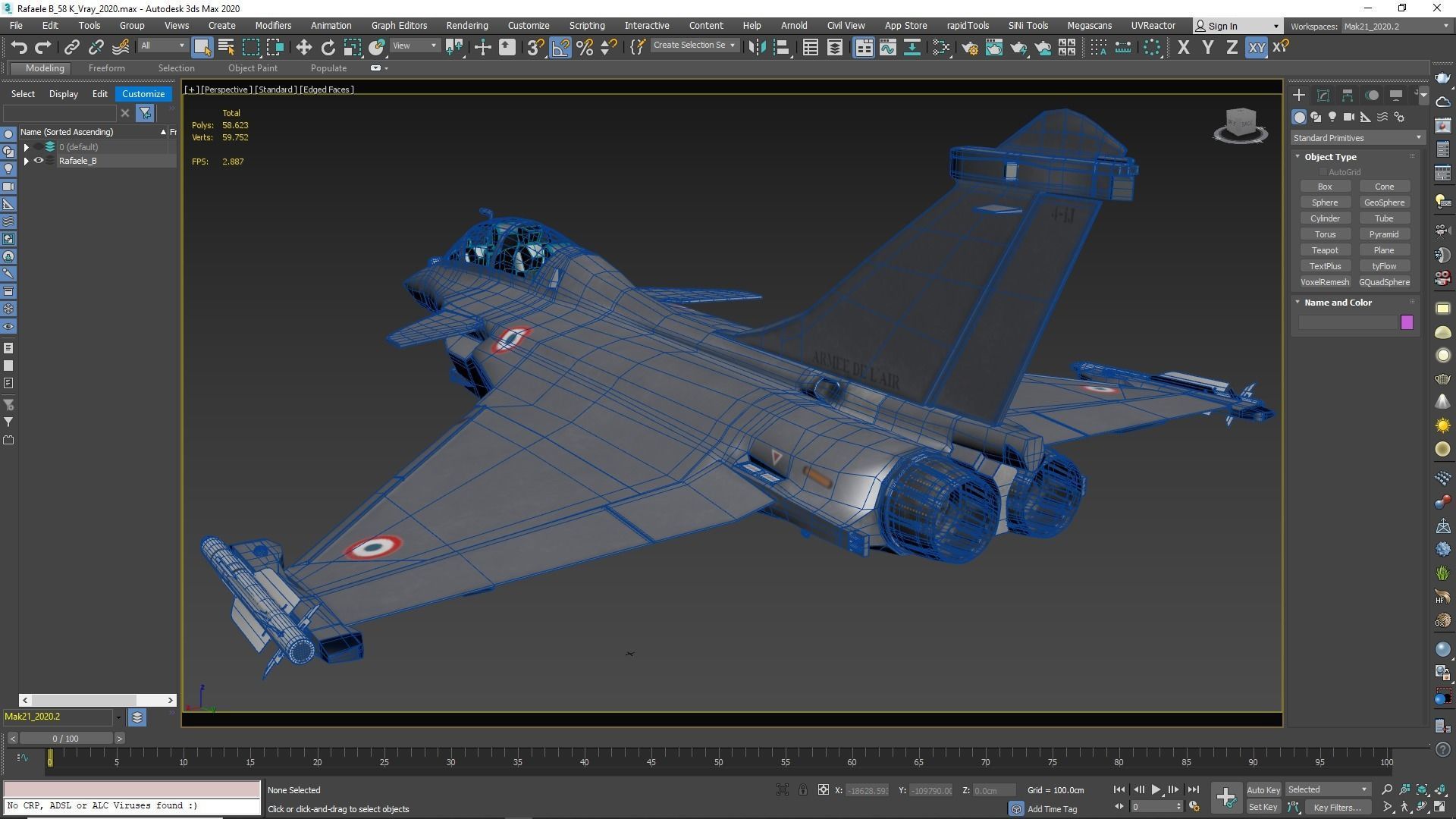Image resolution: width=1456 pixels, height=819 pixels.
Task: Select the Select and Uniform Scale tool
Action: pos(352,47)
